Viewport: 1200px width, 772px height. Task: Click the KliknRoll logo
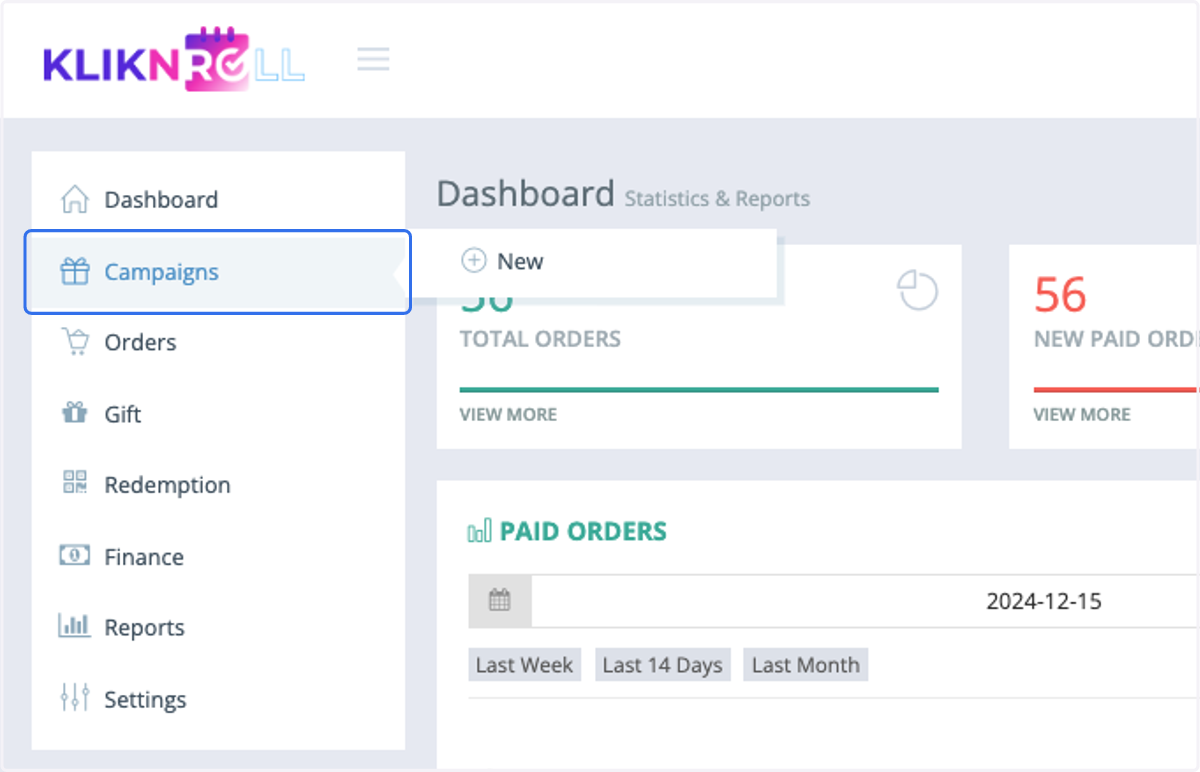click(174, 60)
